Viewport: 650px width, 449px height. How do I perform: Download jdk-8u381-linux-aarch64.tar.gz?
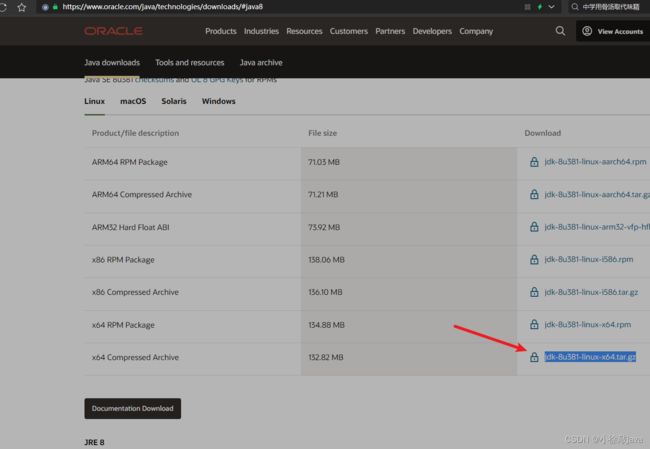[x=597, y=194]
